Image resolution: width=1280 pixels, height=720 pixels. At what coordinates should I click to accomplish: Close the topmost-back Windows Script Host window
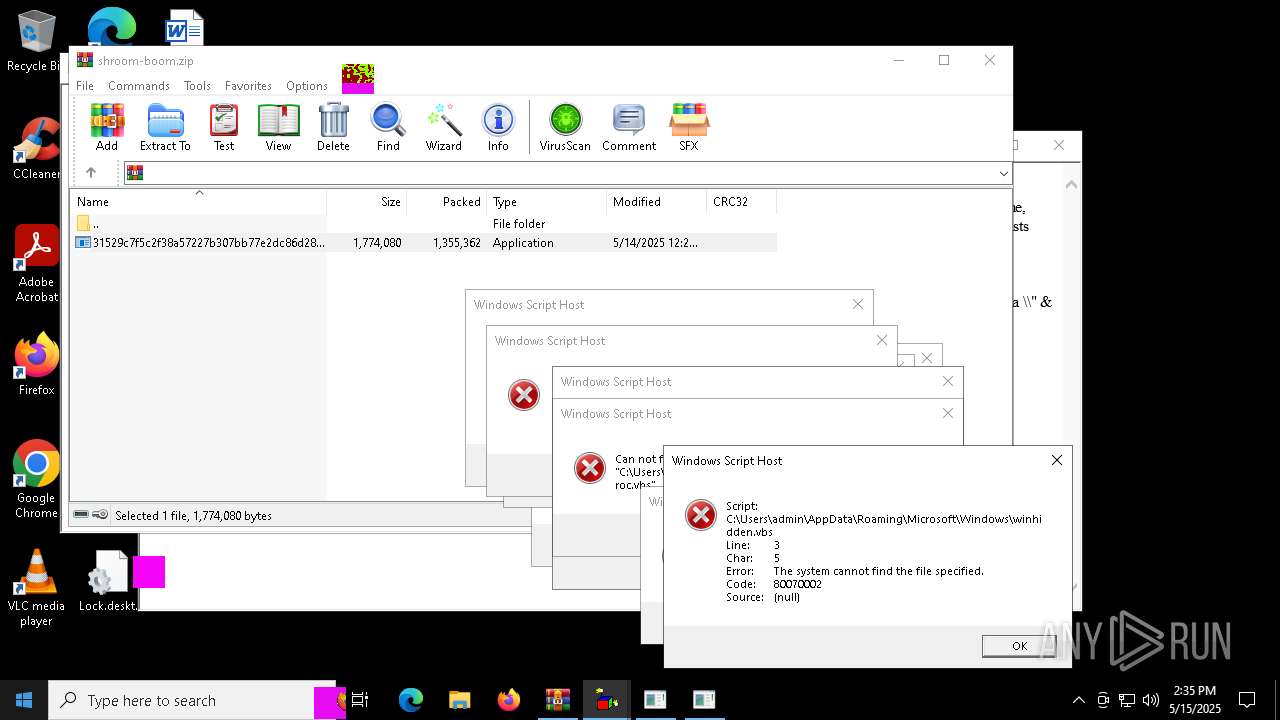coord(858,304)
